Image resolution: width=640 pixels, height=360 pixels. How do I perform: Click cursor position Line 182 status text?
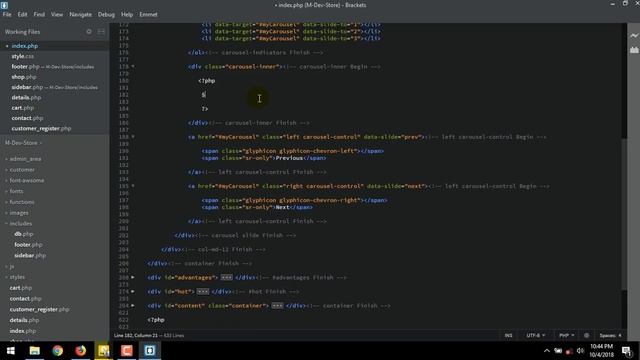pyautogui.click(x=136, y=336)
